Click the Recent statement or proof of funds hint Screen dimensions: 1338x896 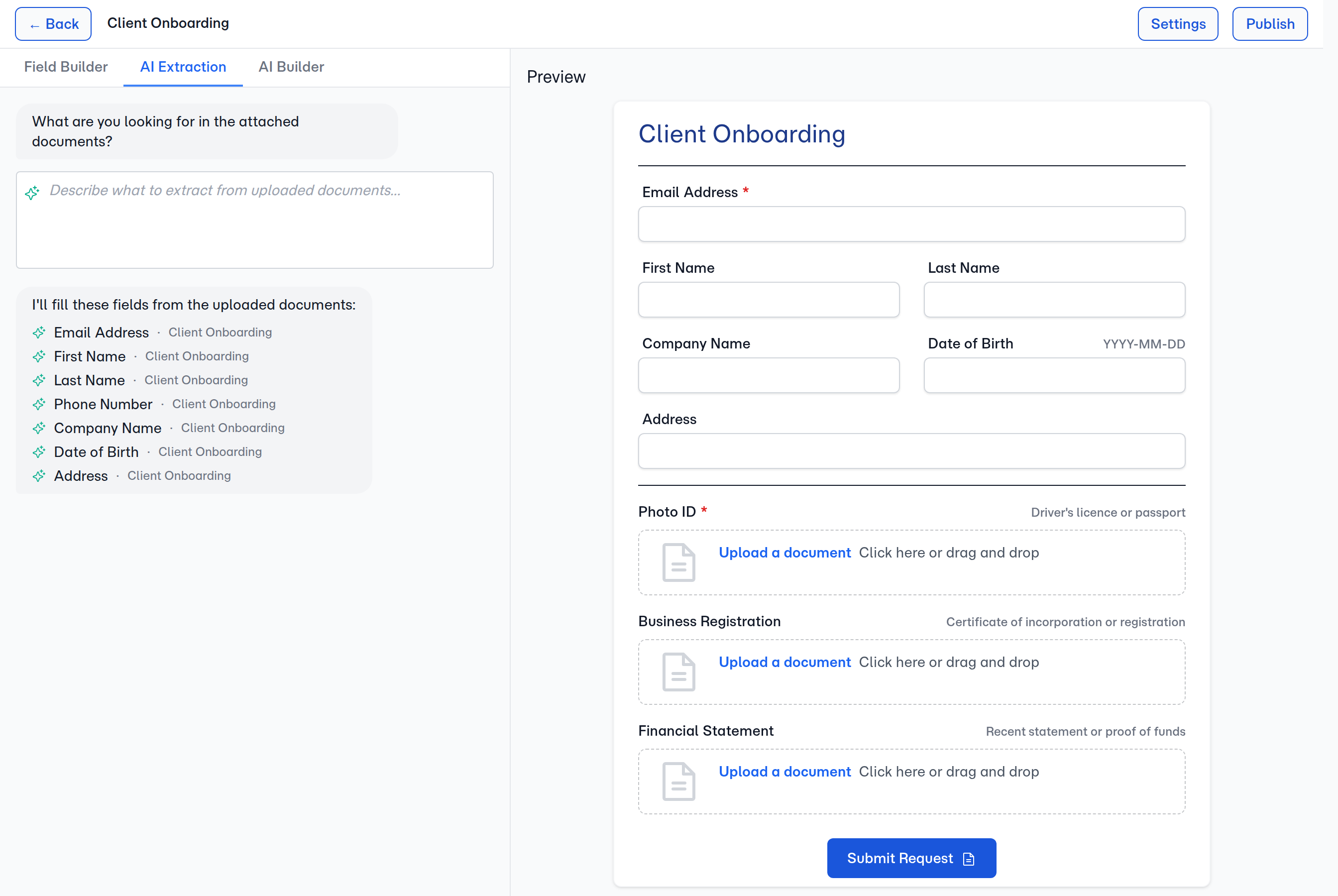1086,732
